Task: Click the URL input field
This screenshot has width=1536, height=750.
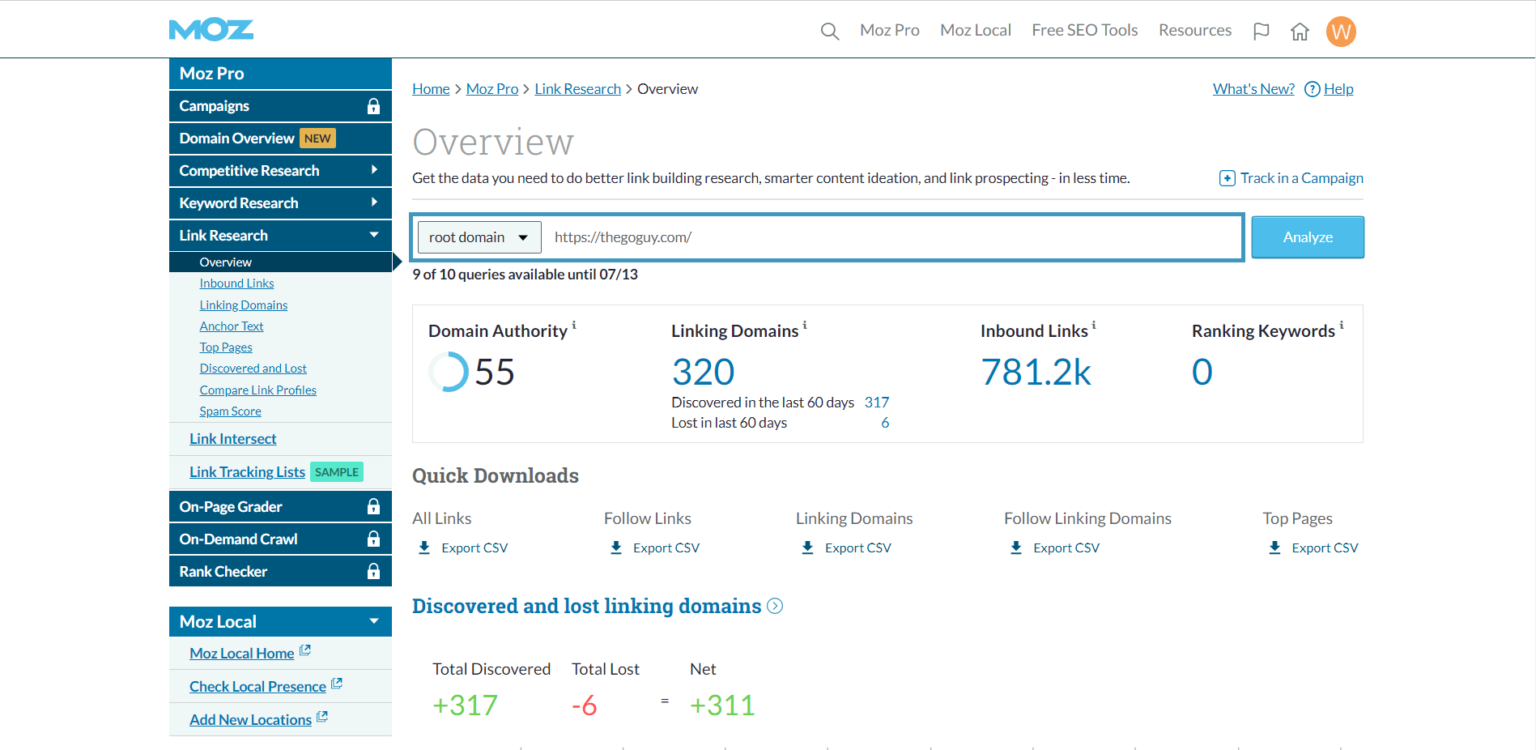Action: [x=890, y=237]
